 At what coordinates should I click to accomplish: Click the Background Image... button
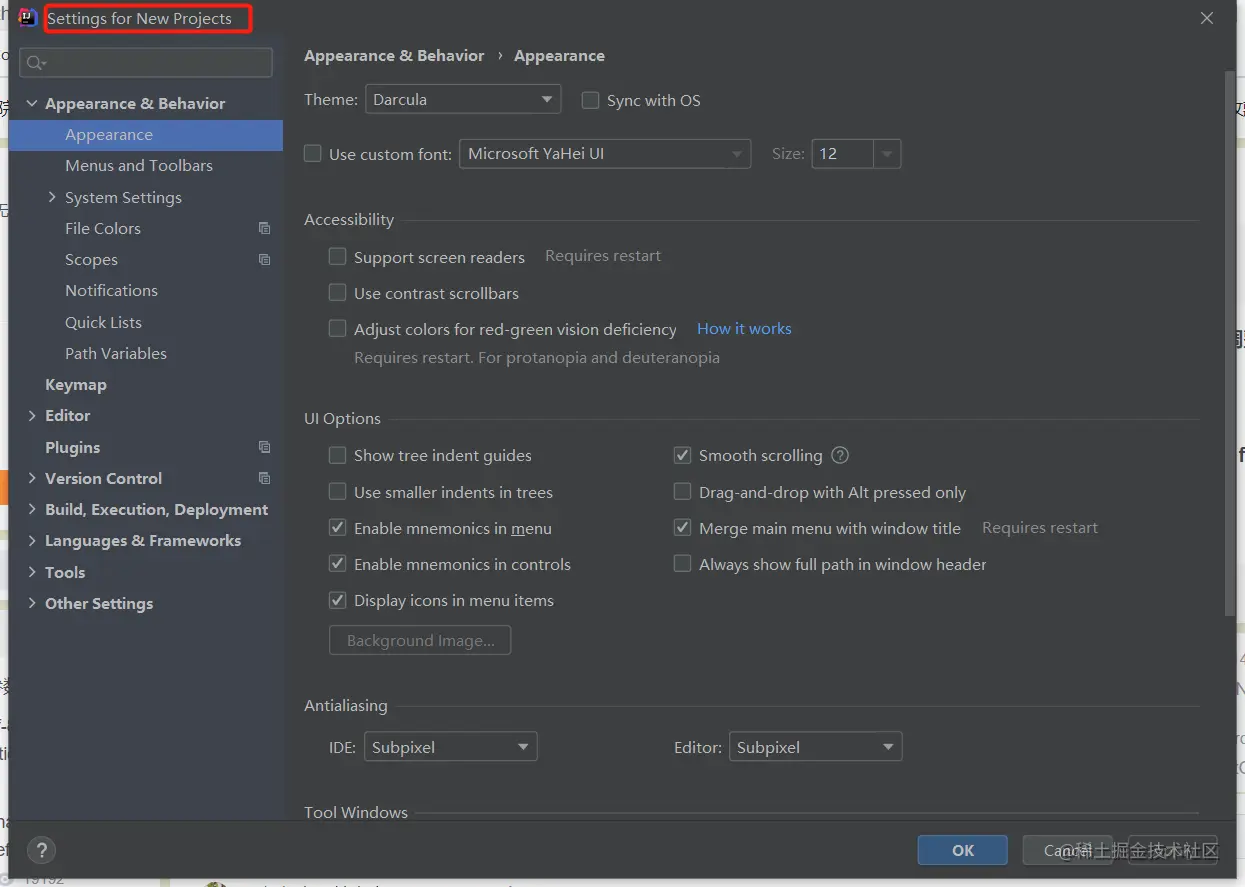tap(420, 640)
